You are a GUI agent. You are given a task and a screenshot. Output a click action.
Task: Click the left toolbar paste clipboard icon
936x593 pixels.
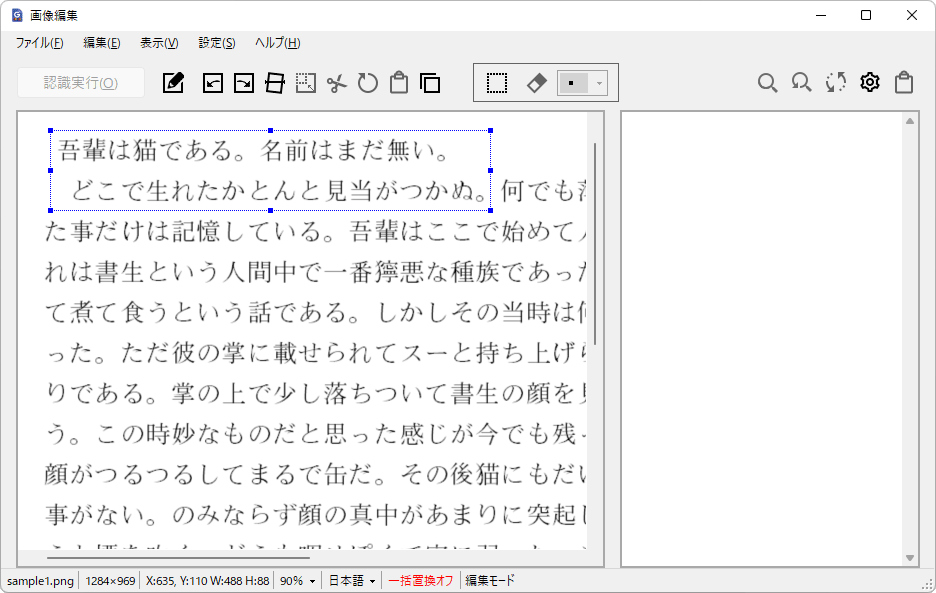pyautogui.click(x=399, y=82)
